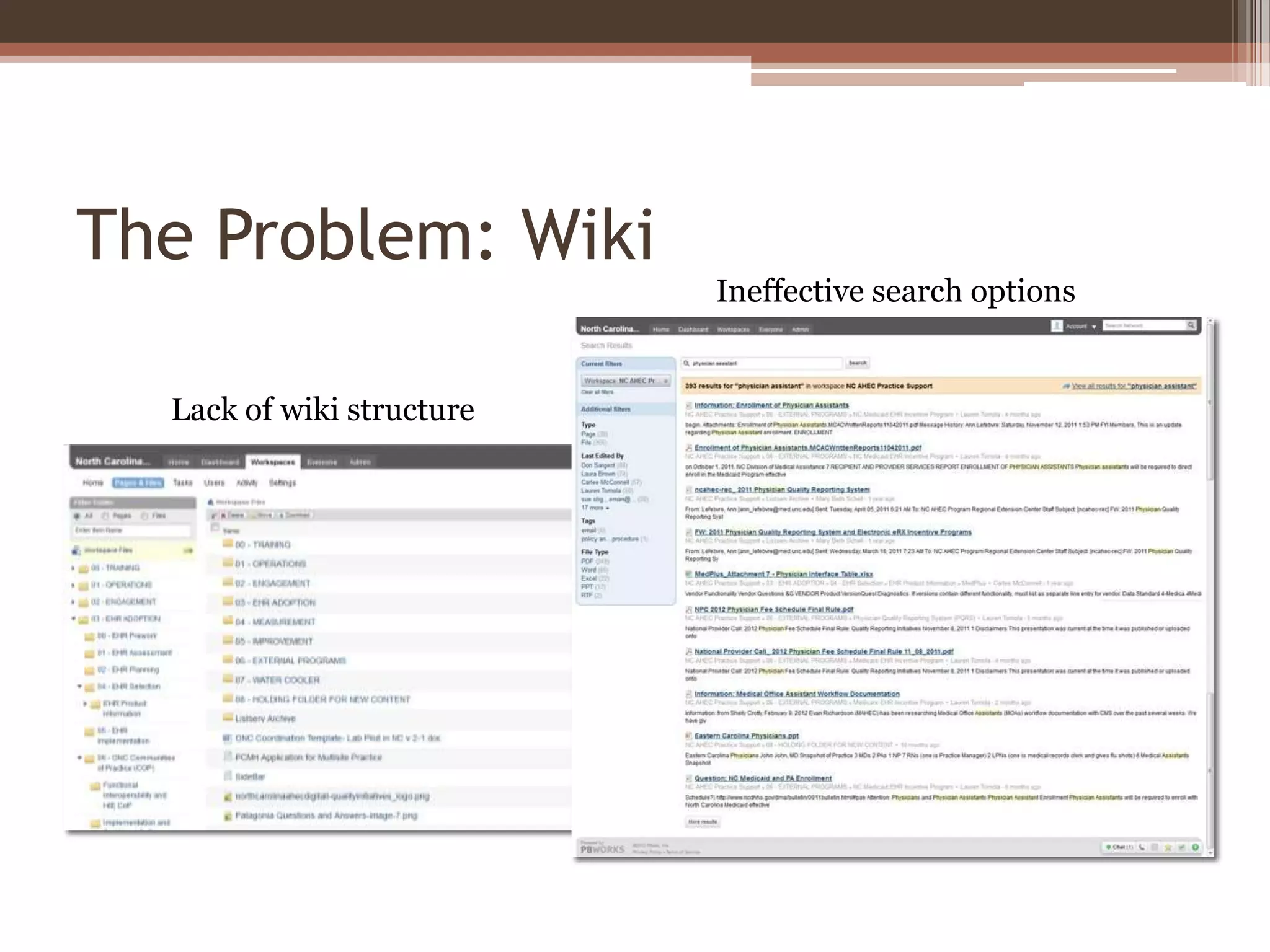Click the phone icon in the chat bar
The height and width of the screenshot is (952, 1270).
[1142, 847]
